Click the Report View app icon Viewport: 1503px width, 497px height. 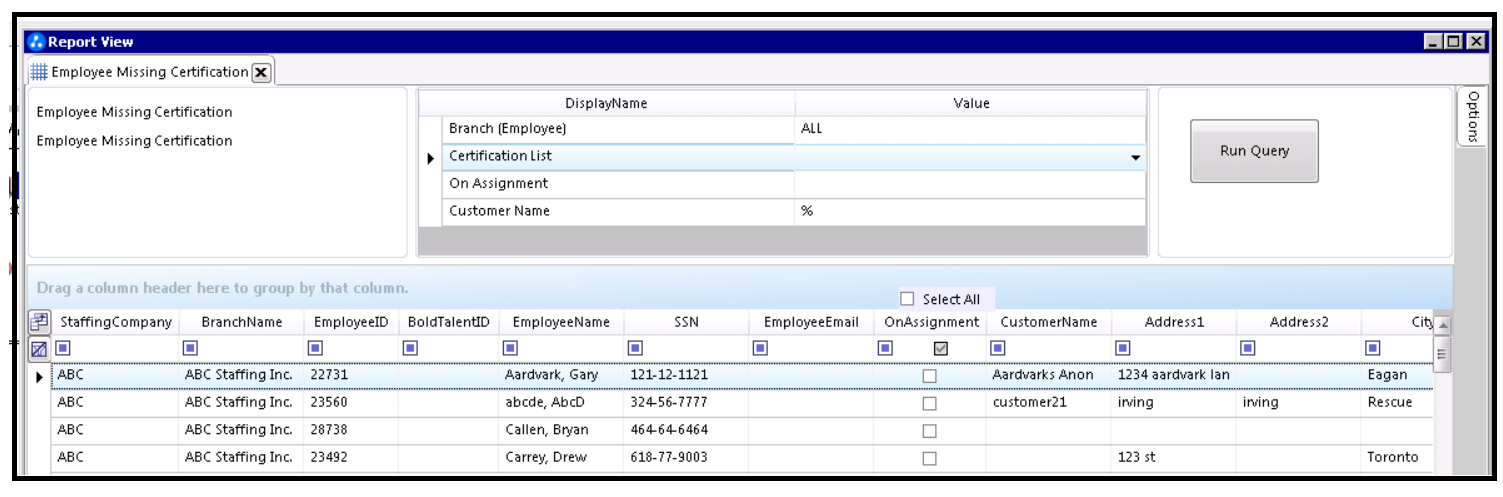coord(37,42)
